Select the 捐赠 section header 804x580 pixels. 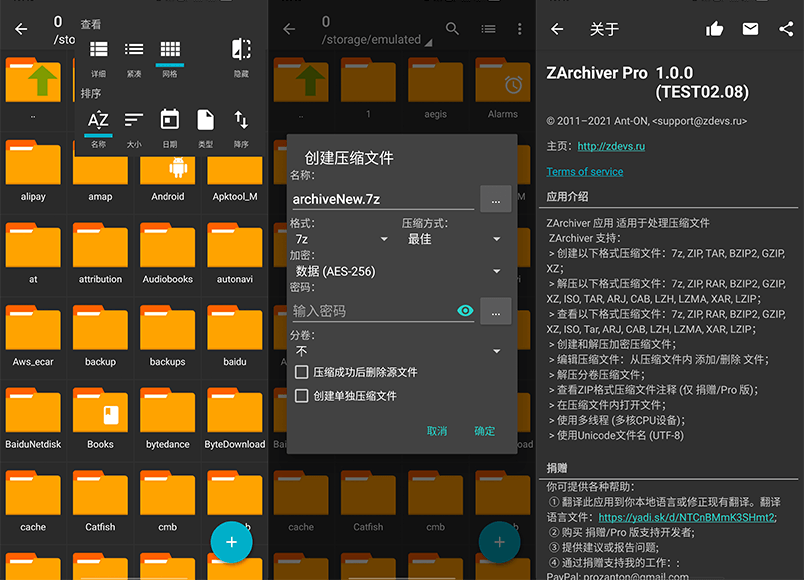tap(557, 468)
